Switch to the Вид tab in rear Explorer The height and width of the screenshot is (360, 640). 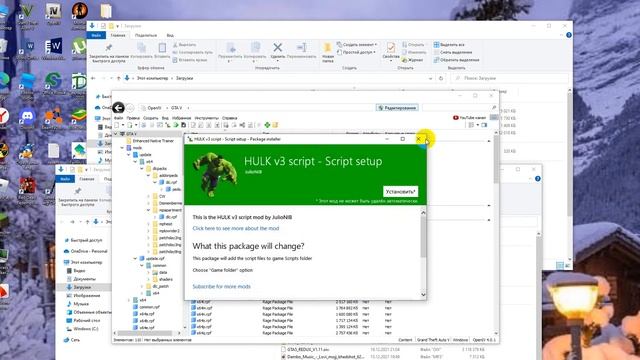pyautogui.click(x=170, y=36)
